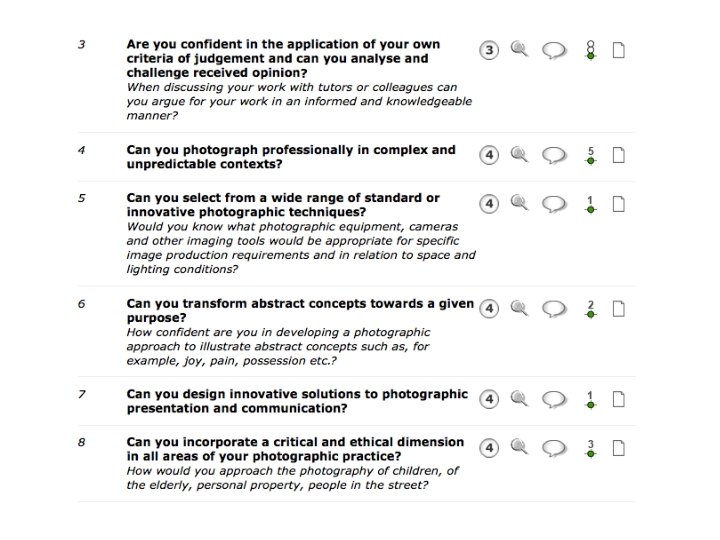Open comment bubble for question 7

point(554,399)
